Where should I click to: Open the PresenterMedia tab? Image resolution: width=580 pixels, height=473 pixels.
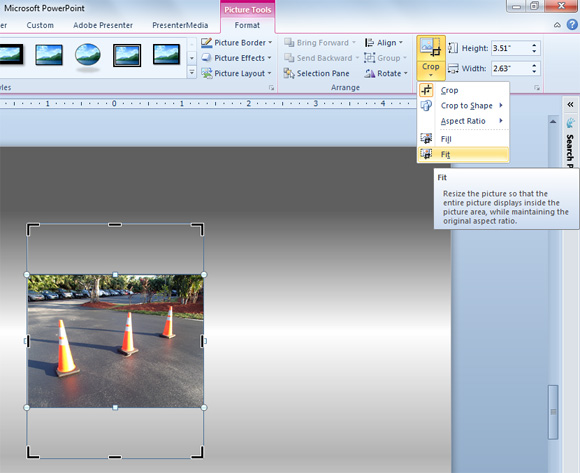[x=180, y=25]
